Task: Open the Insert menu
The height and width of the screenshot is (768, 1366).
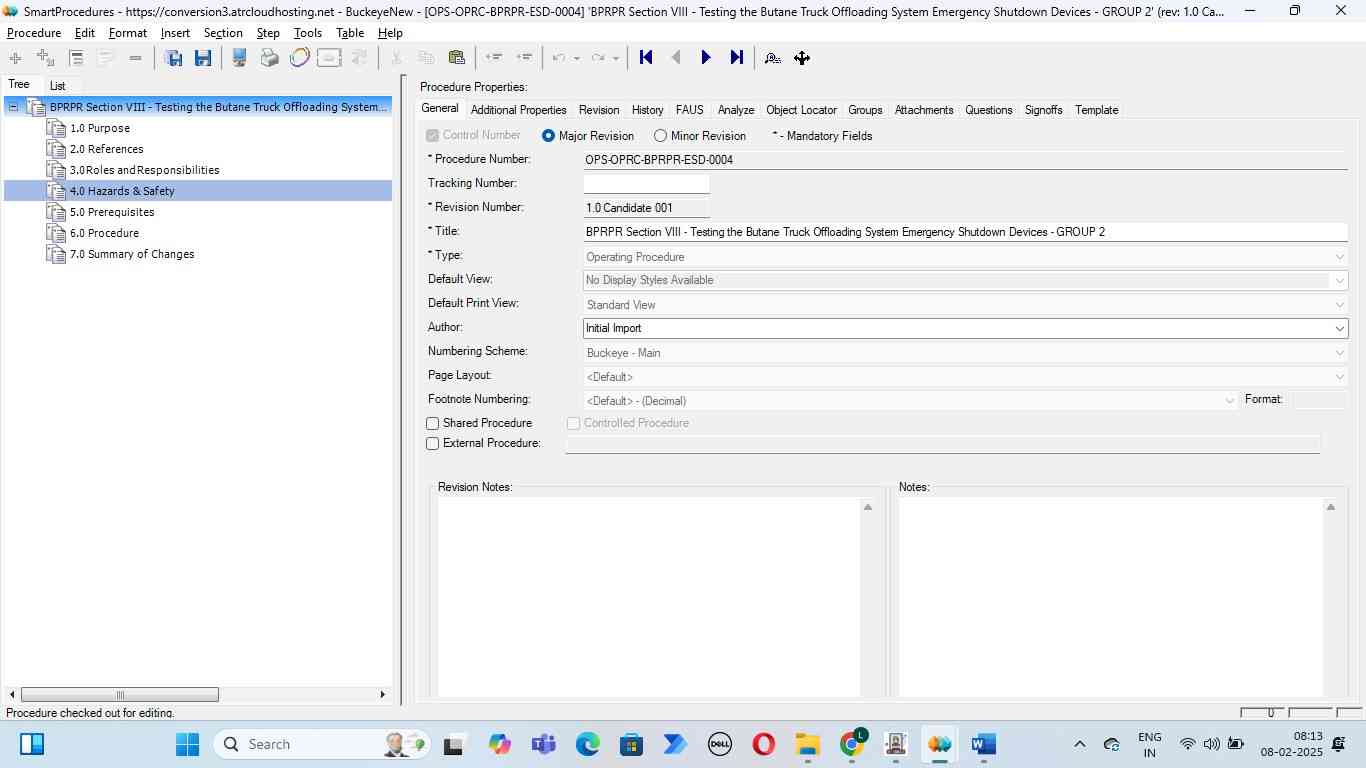Action: (x=175, y=33)
